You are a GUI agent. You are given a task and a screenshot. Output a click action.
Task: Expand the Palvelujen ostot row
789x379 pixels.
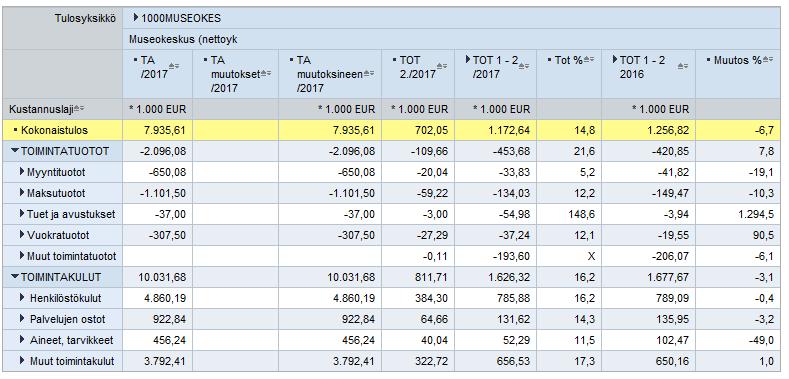coord(22,319)
